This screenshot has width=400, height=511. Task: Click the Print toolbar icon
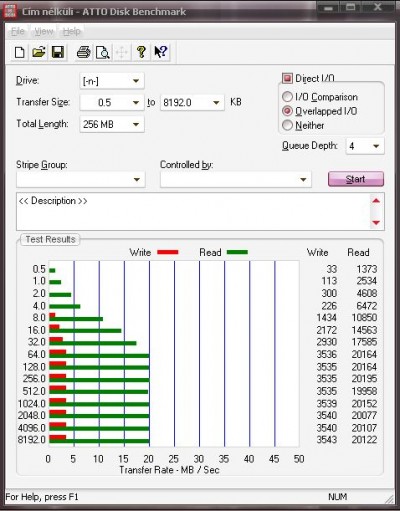83,52
